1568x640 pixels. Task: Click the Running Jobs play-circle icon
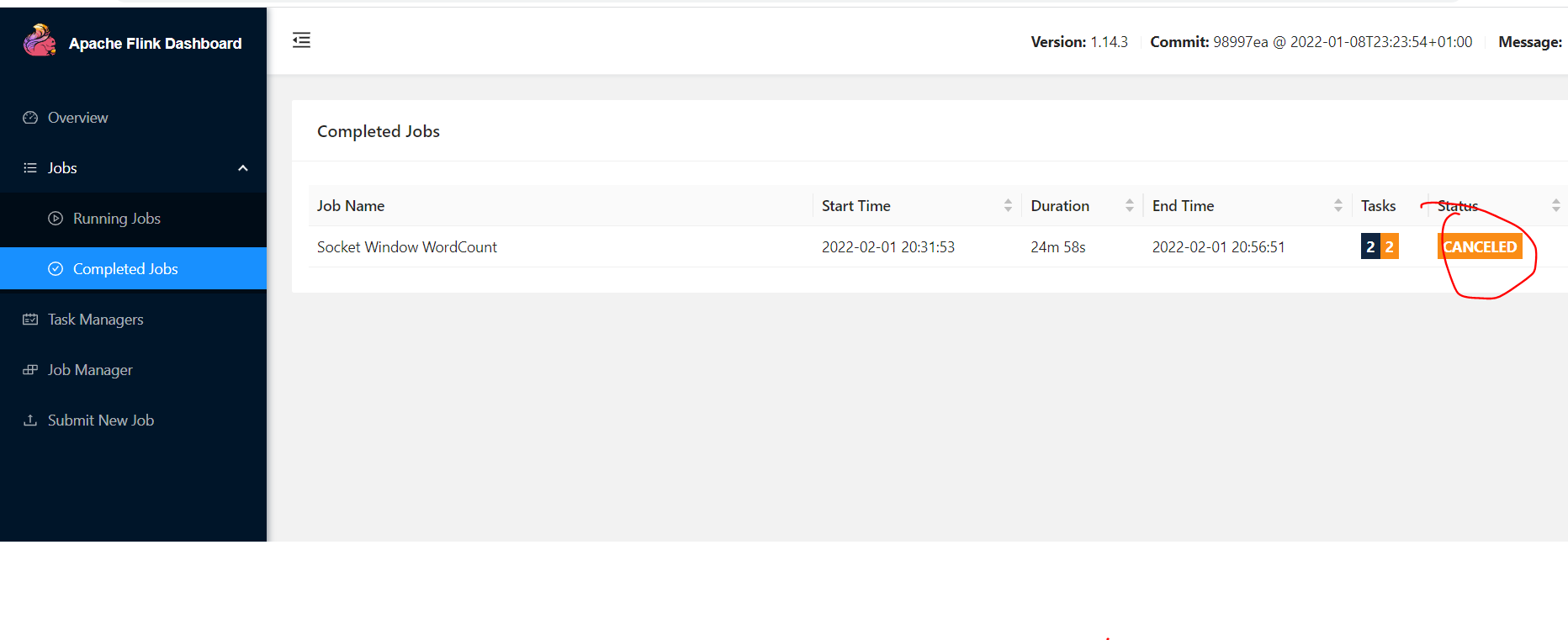tap(56, 219)
